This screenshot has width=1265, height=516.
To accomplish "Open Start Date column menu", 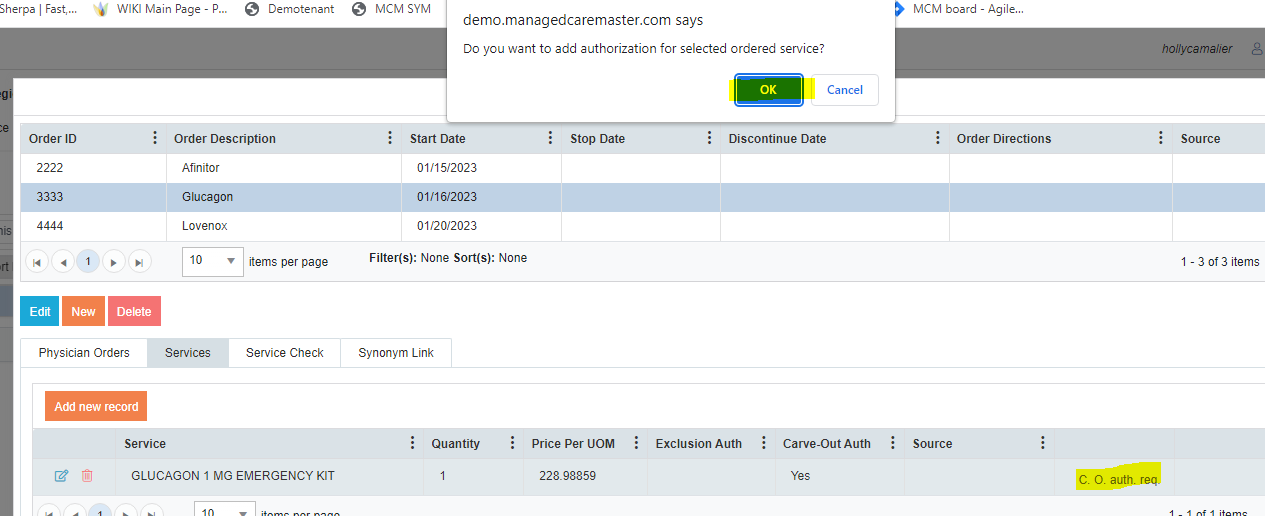I will (551, 138).
